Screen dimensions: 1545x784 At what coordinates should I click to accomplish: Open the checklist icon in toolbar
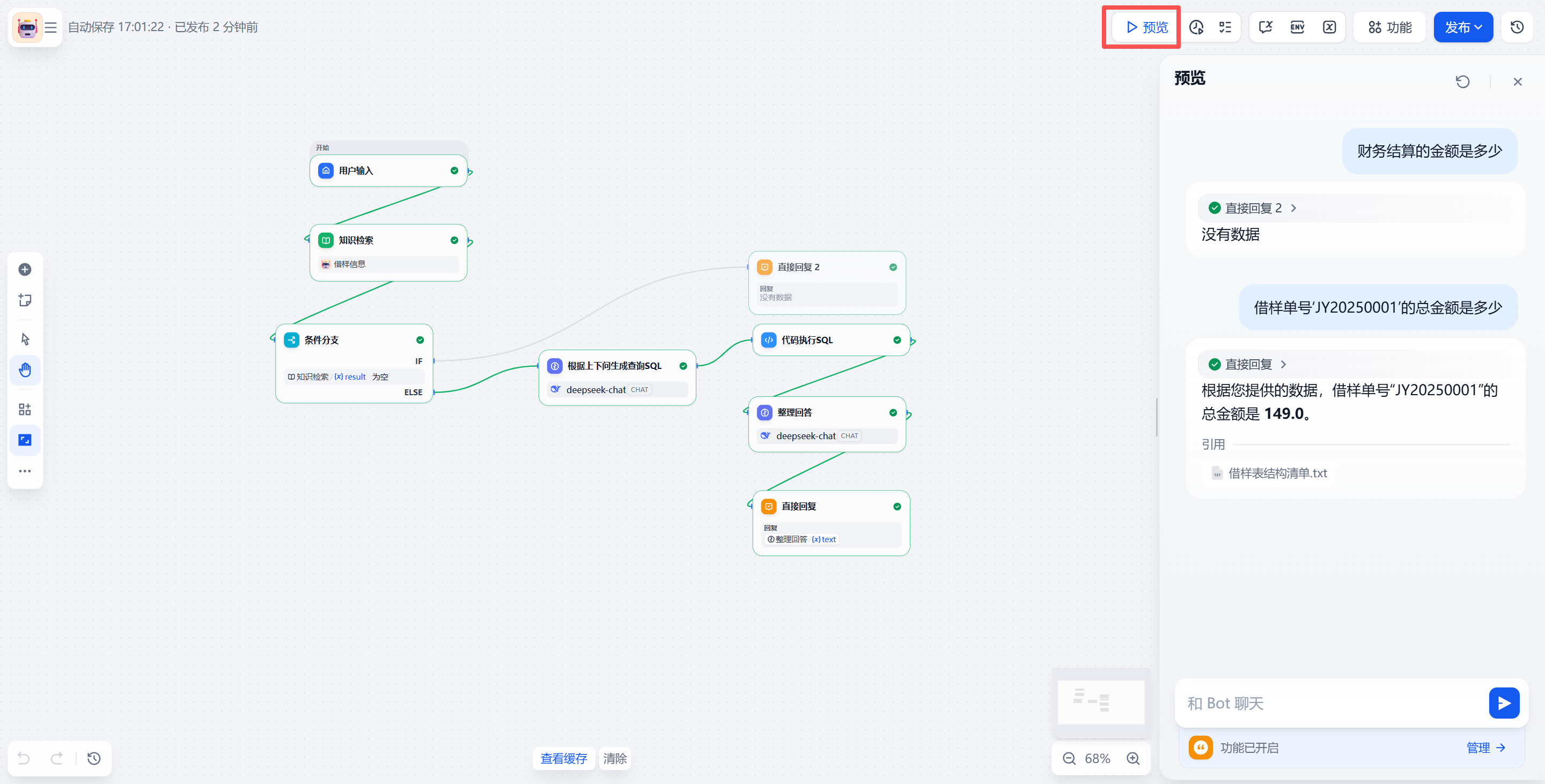point(1225,27)
